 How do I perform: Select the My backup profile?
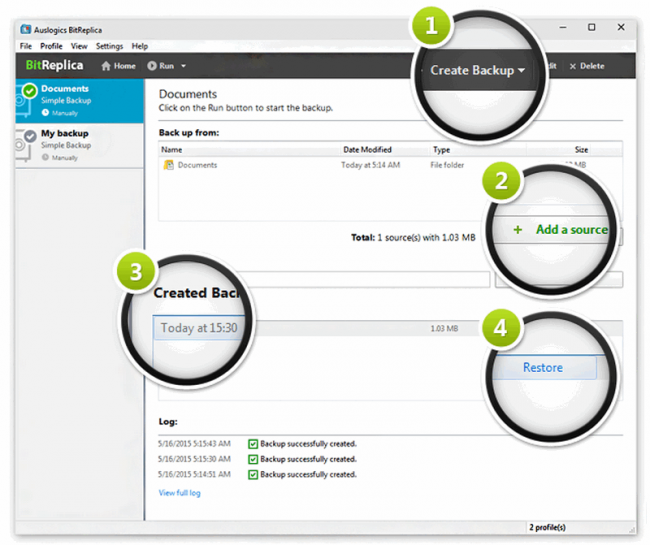80,145
